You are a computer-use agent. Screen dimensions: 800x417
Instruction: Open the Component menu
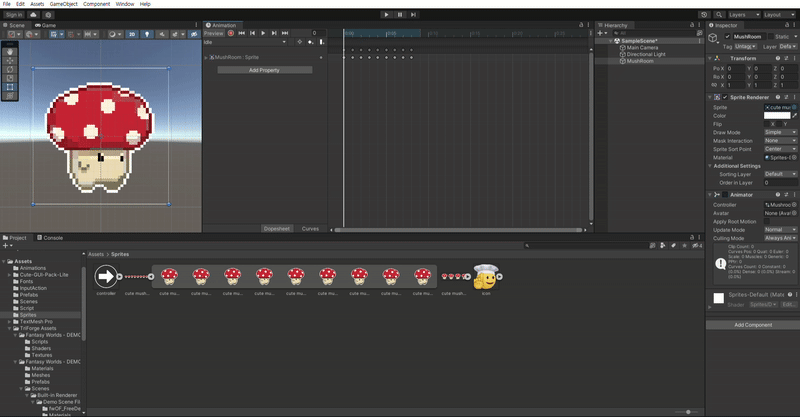tap(96, 4)
